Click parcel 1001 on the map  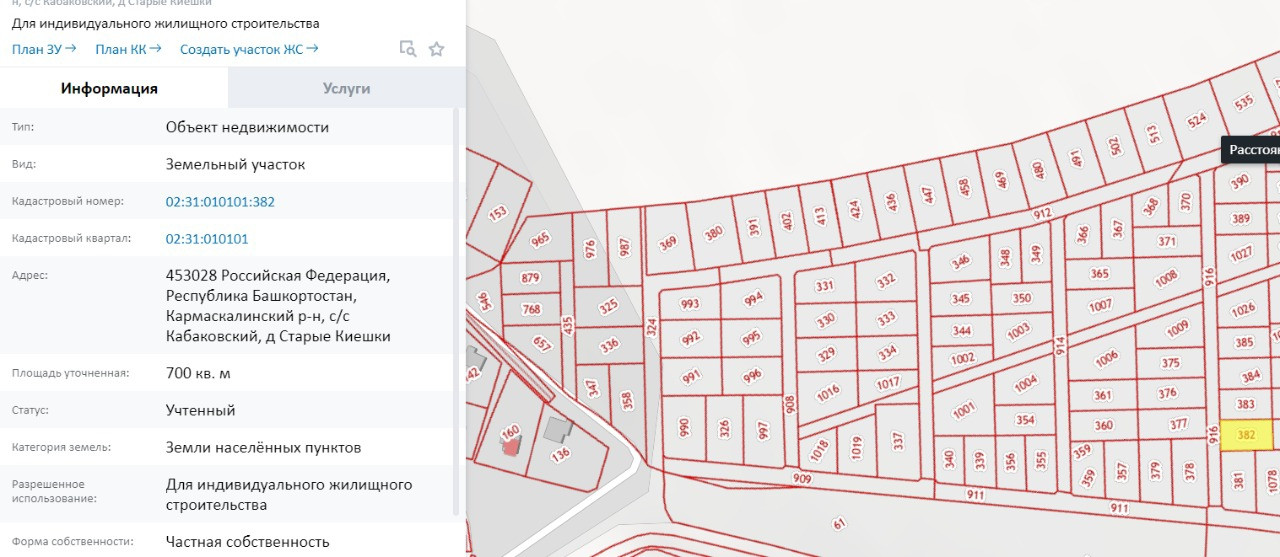pyautogui.click(x=963, y=410)
